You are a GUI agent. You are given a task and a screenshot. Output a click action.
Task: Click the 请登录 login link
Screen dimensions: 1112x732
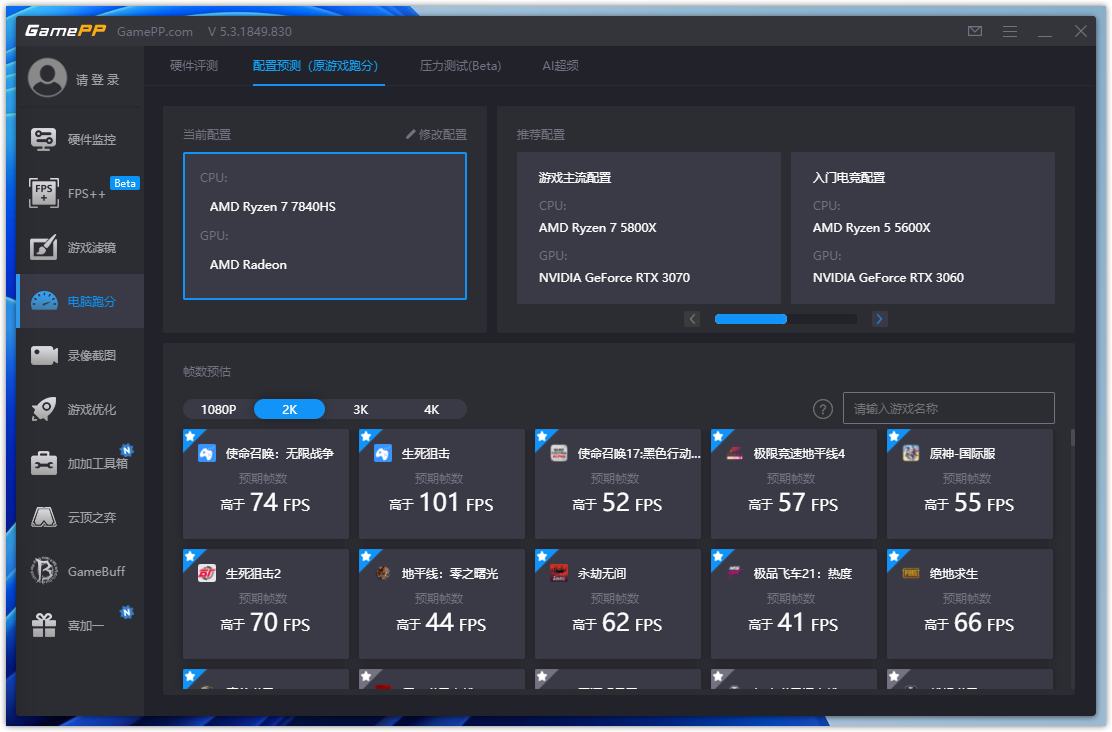click(x=98, y=80)
